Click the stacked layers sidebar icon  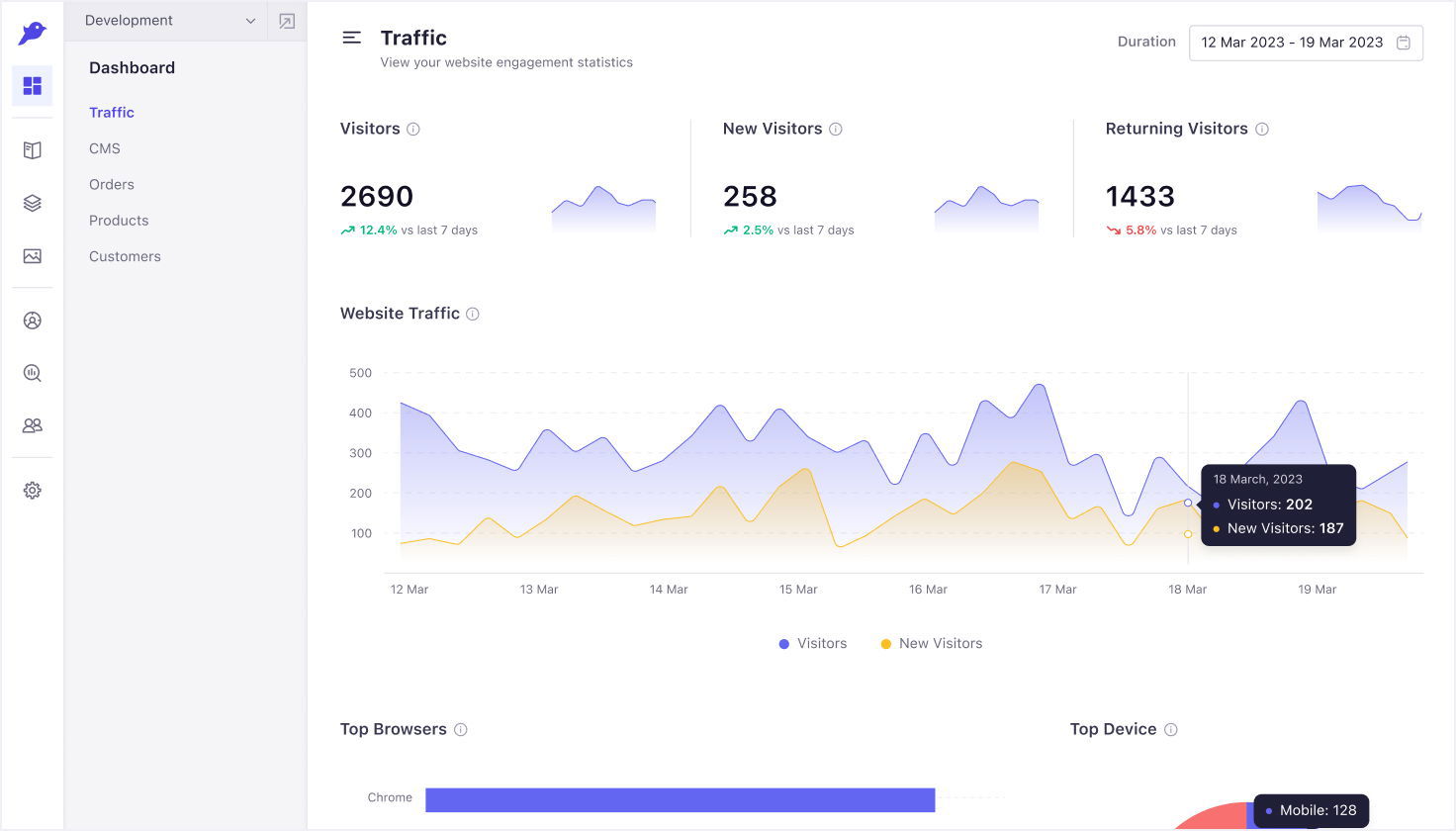(33, 203)
